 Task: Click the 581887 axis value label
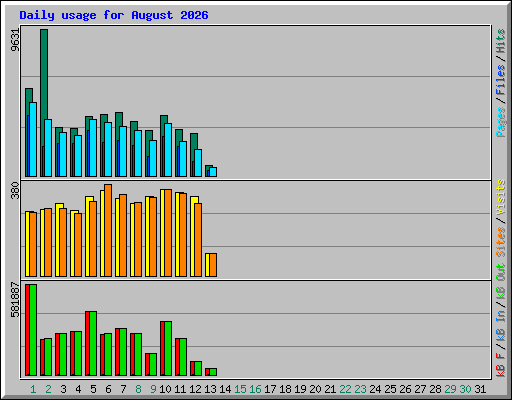pyautogui.click(x=15, y=300)
